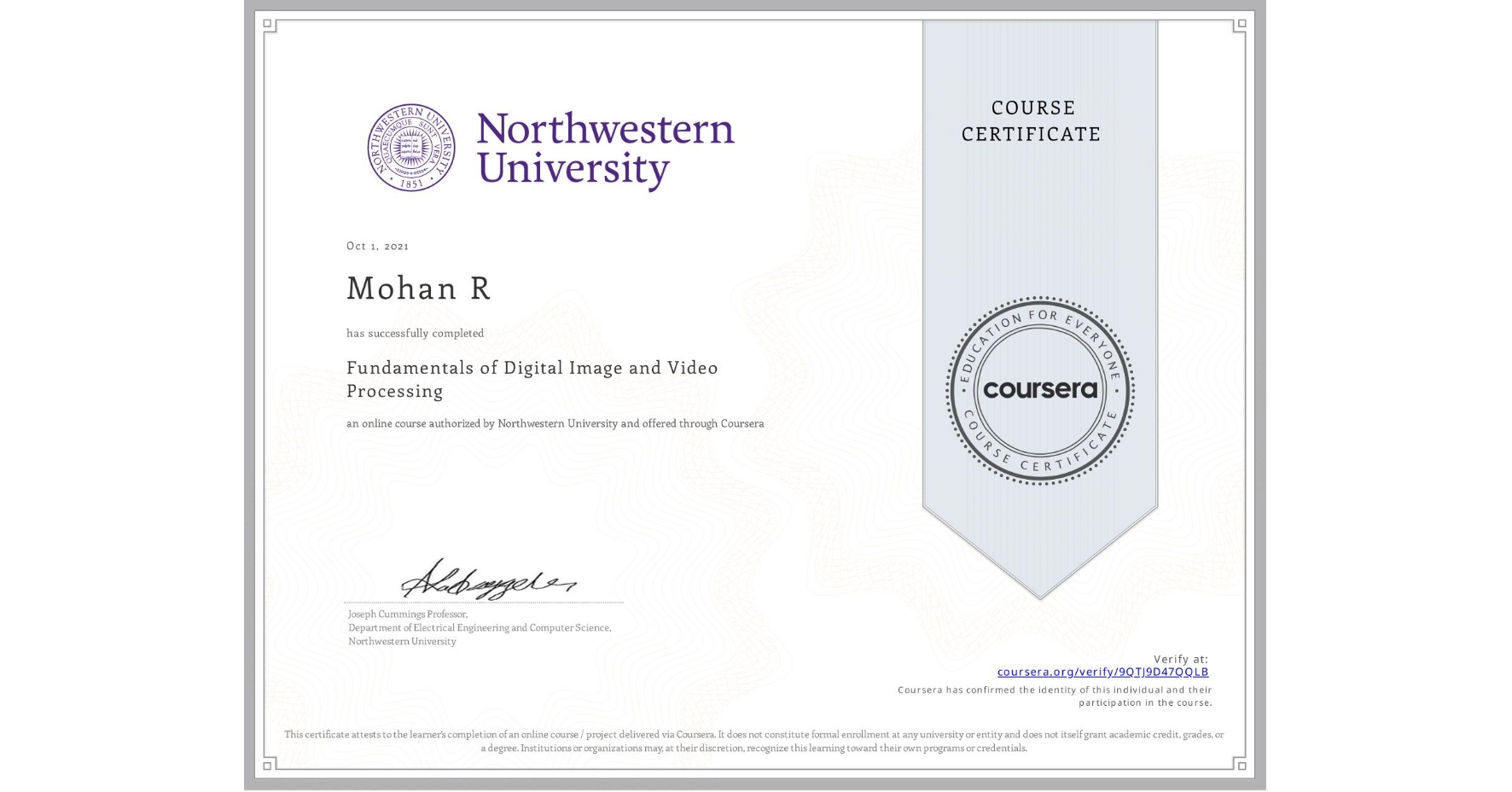Select the Coursera circular certificate seal
The height and width of the screenshot is (792, 1512).
coord(1039,392)
